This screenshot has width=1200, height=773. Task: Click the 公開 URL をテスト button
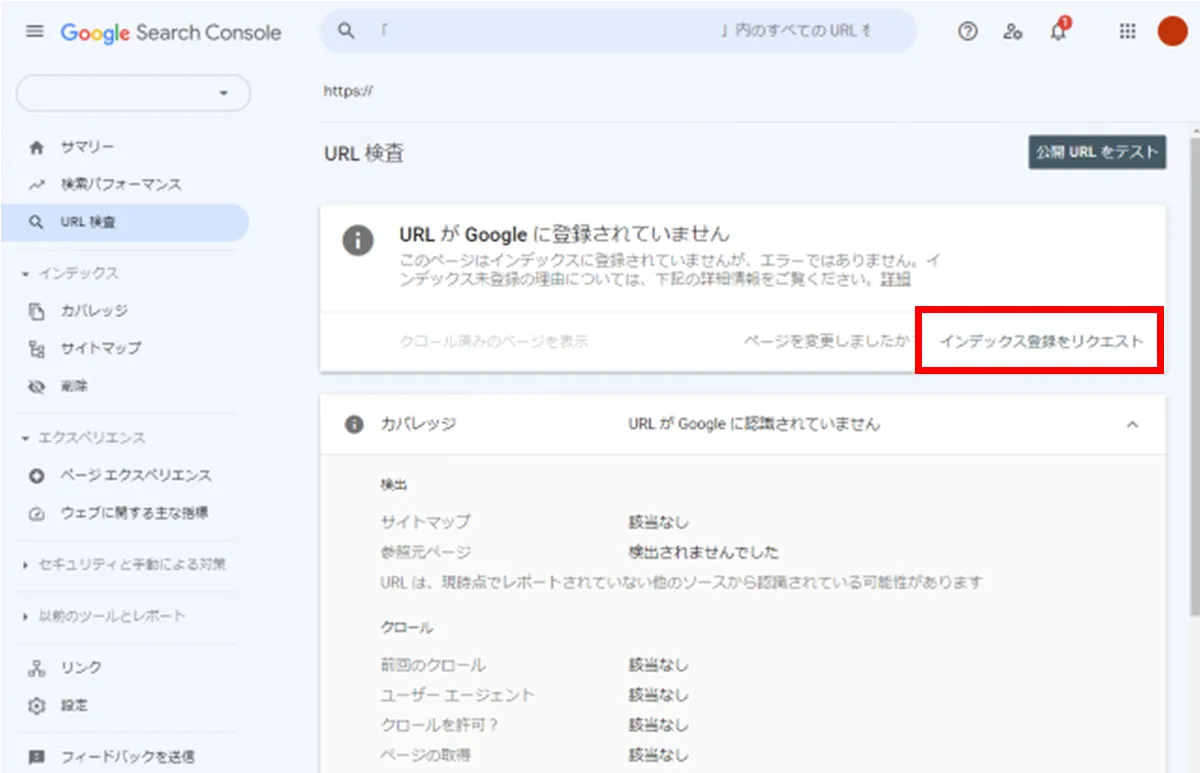point(1096,152)
